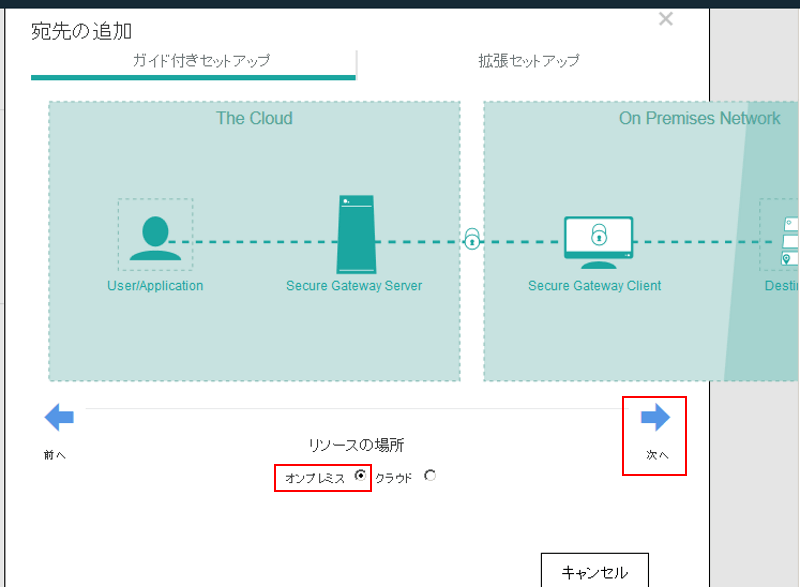This screenshot has width=800, height=587.
Task: Switch to 拡張セットアップ tab
Action: tap(529, 61)
